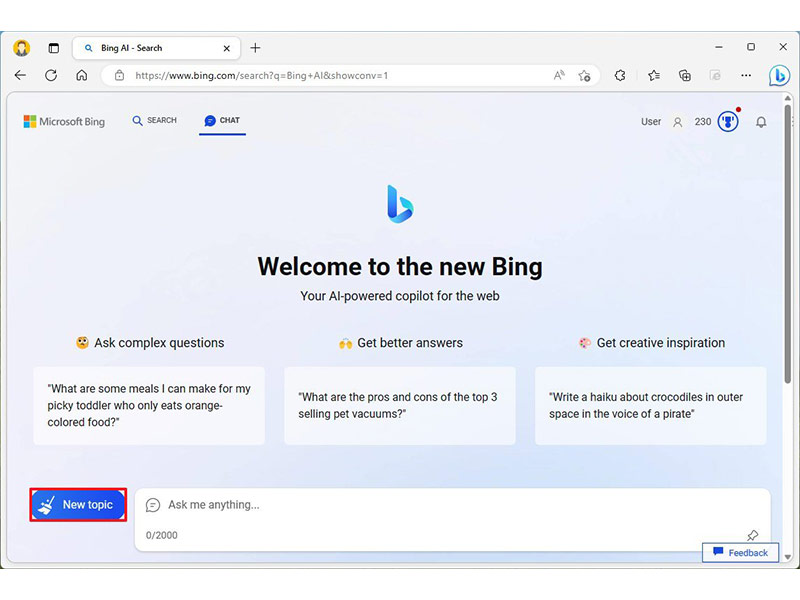Open the Collections icon
800x600 pixels.
685,76
